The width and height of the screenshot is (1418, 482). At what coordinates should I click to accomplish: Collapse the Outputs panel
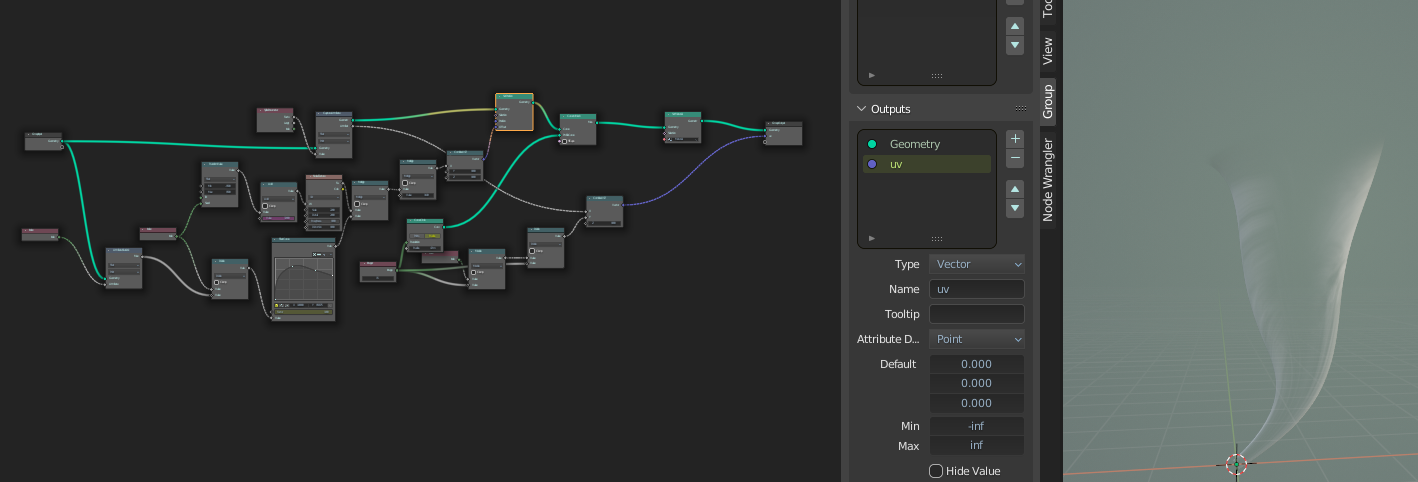pos(860,108)
